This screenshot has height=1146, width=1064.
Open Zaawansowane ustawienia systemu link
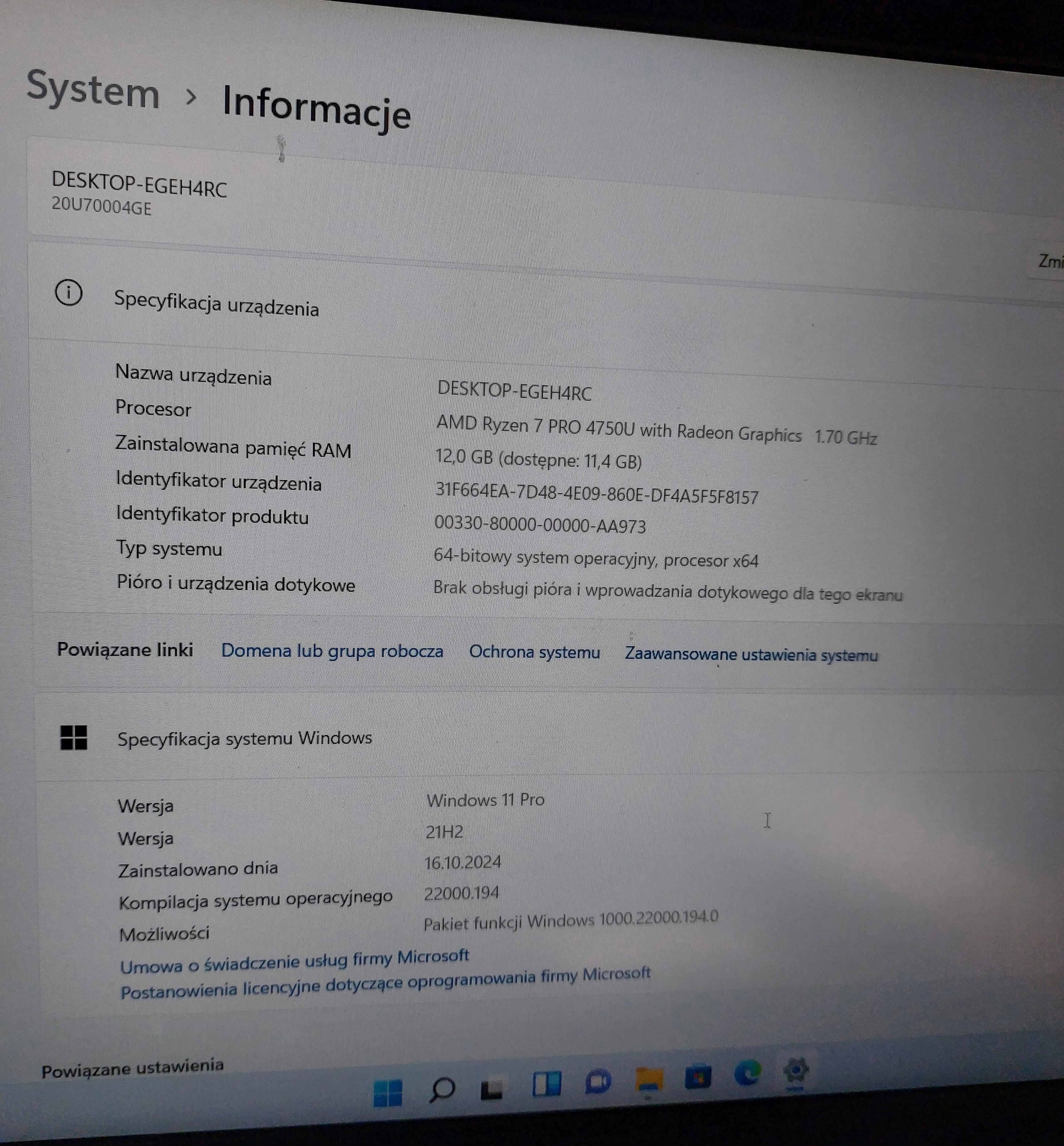(x=751, y=655)
